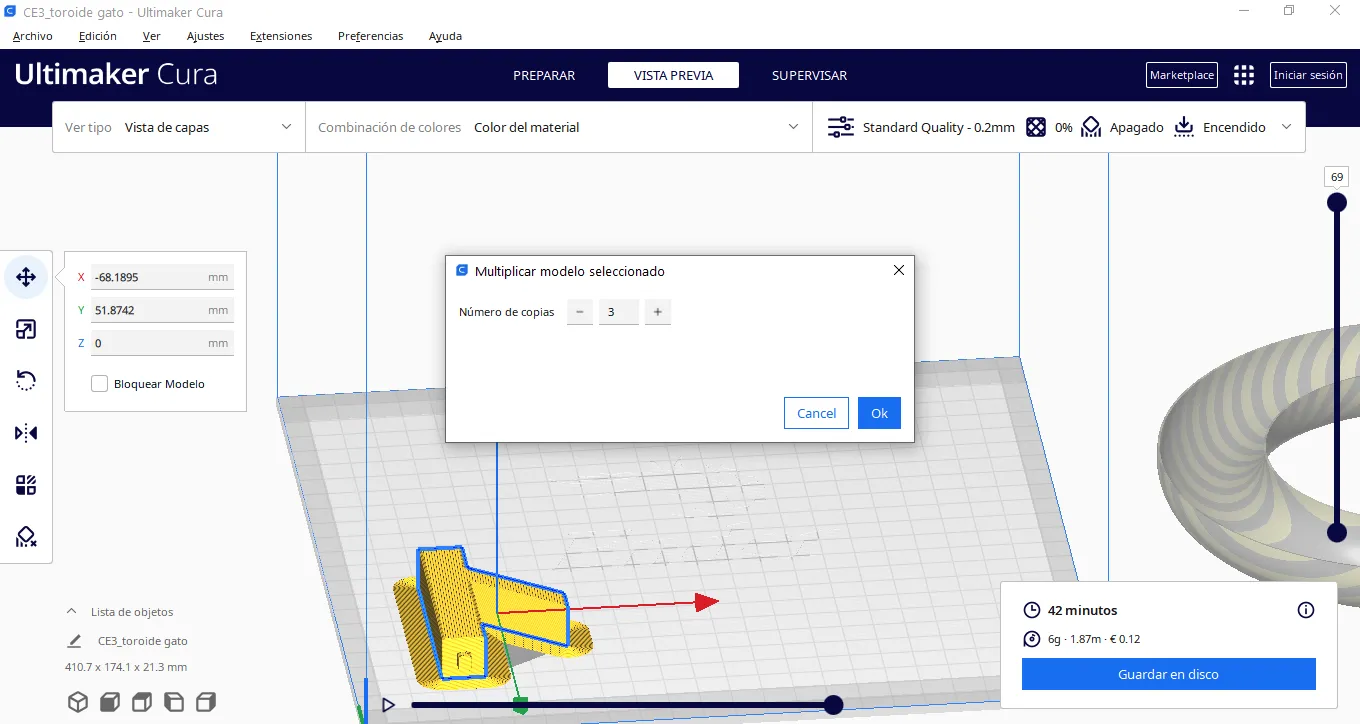Screen dimensions: 1360x724
Task: Click Guardar en disco button
Action: click(x=1168, y=674)
